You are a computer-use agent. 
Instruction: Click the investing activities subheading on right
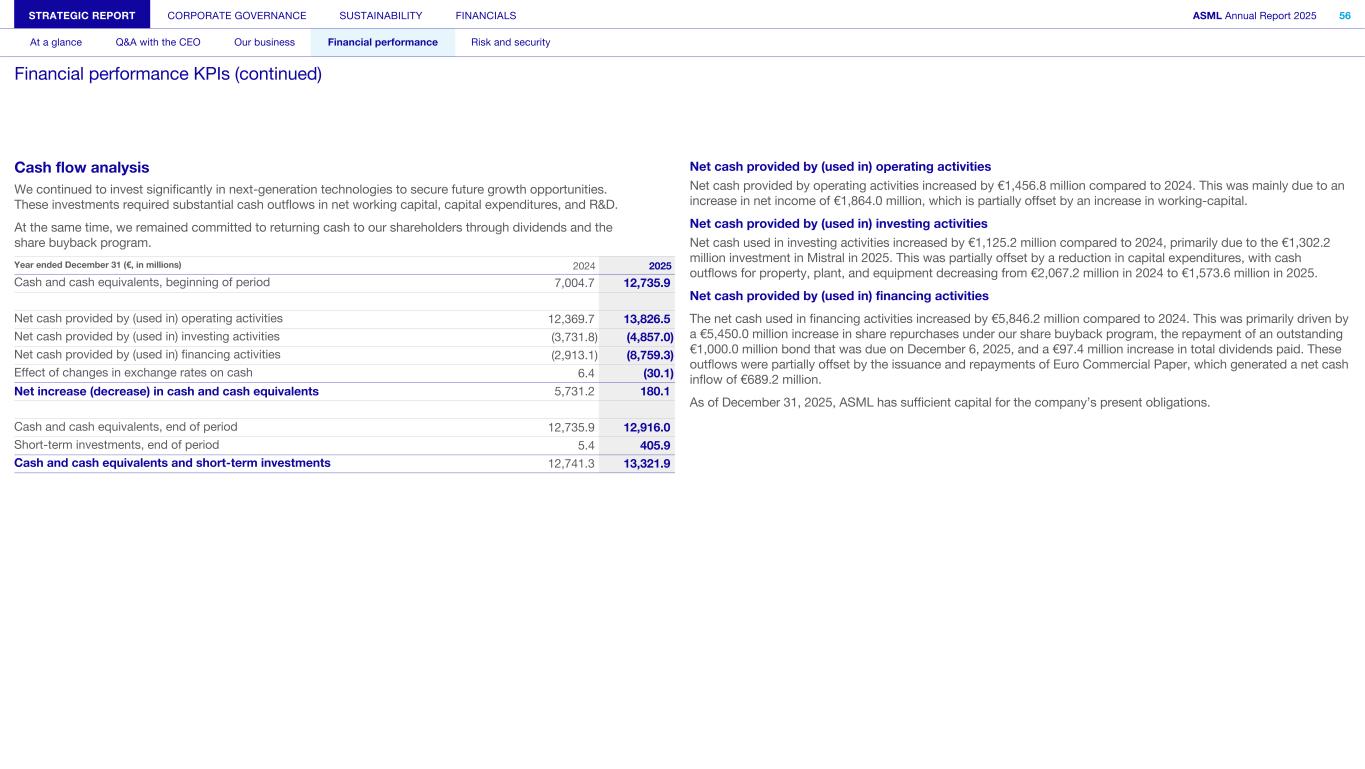[x=838, y=223]
